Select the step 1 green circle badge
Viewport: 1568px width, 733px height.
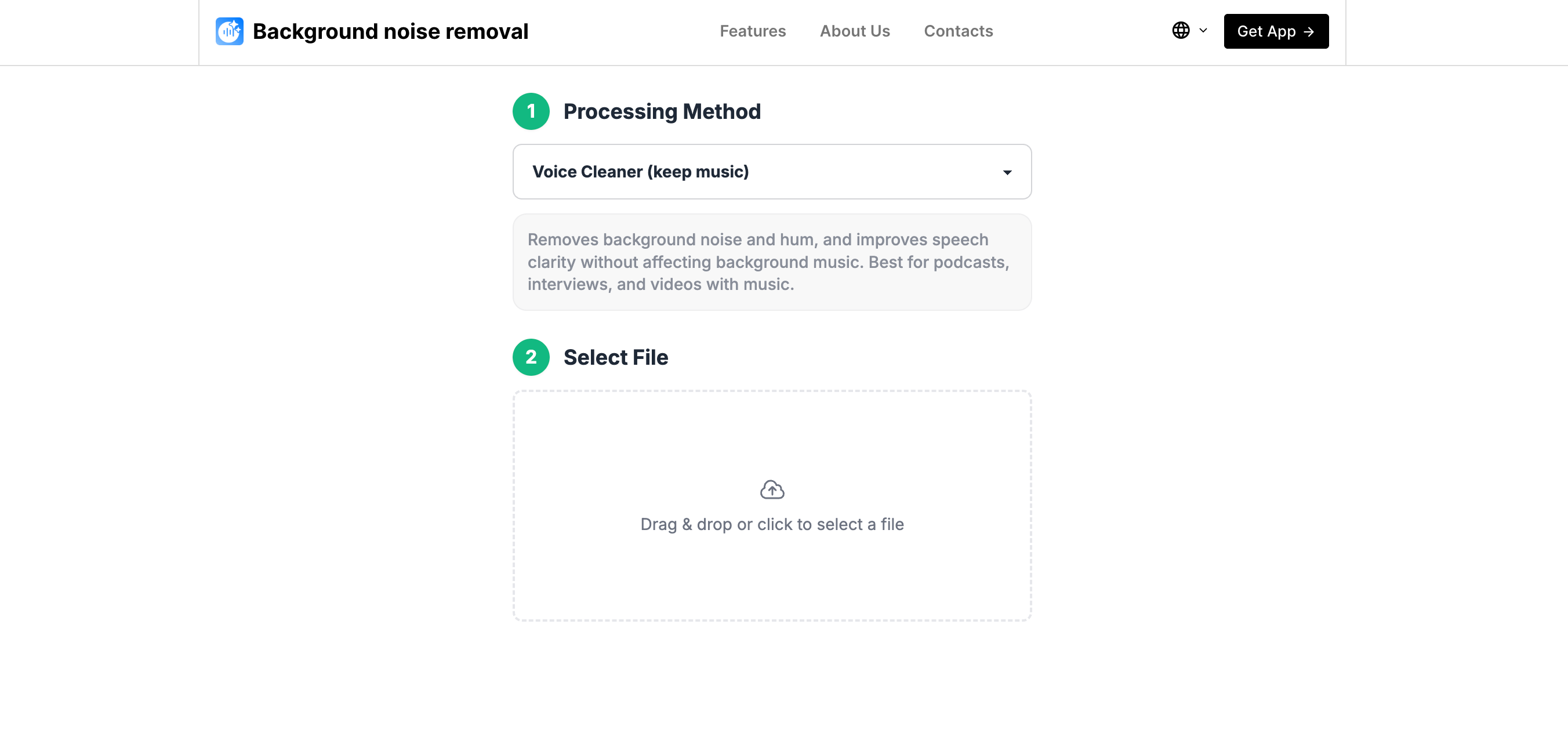pyautogui.click(x=531, y=111)
